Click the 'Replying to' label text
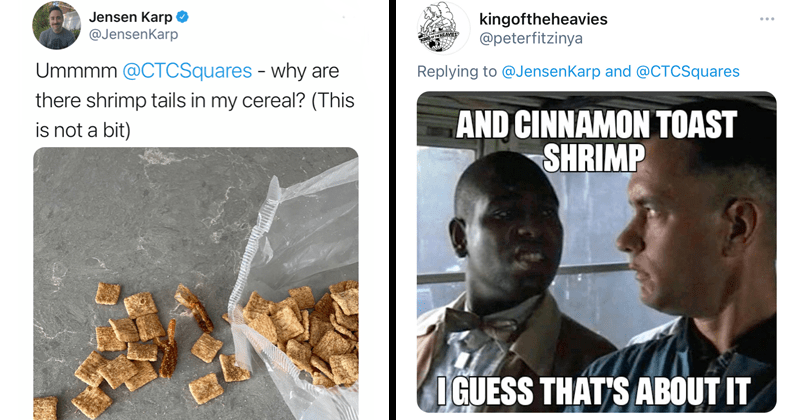 (x=457, y=71)
